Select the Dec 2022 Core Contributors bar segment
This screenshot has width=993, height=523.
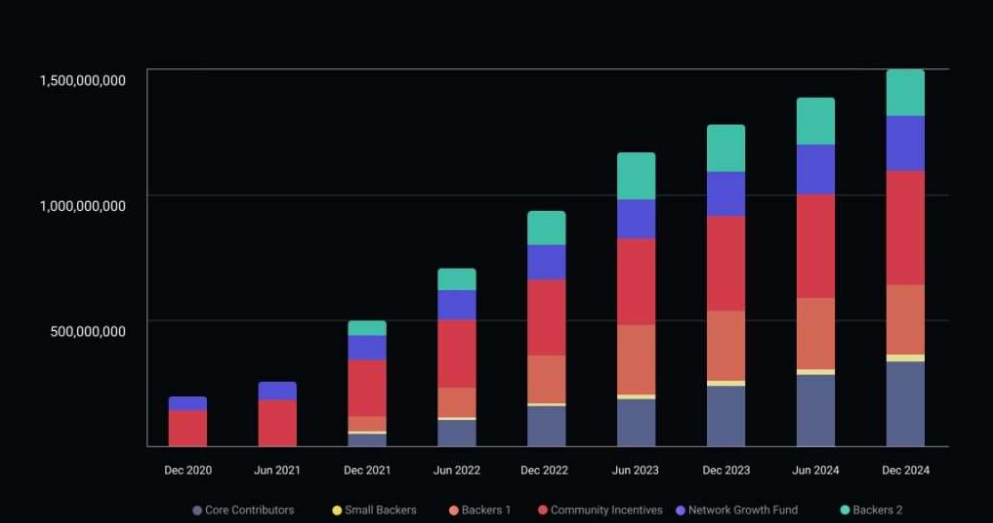[x=547, y=426]
